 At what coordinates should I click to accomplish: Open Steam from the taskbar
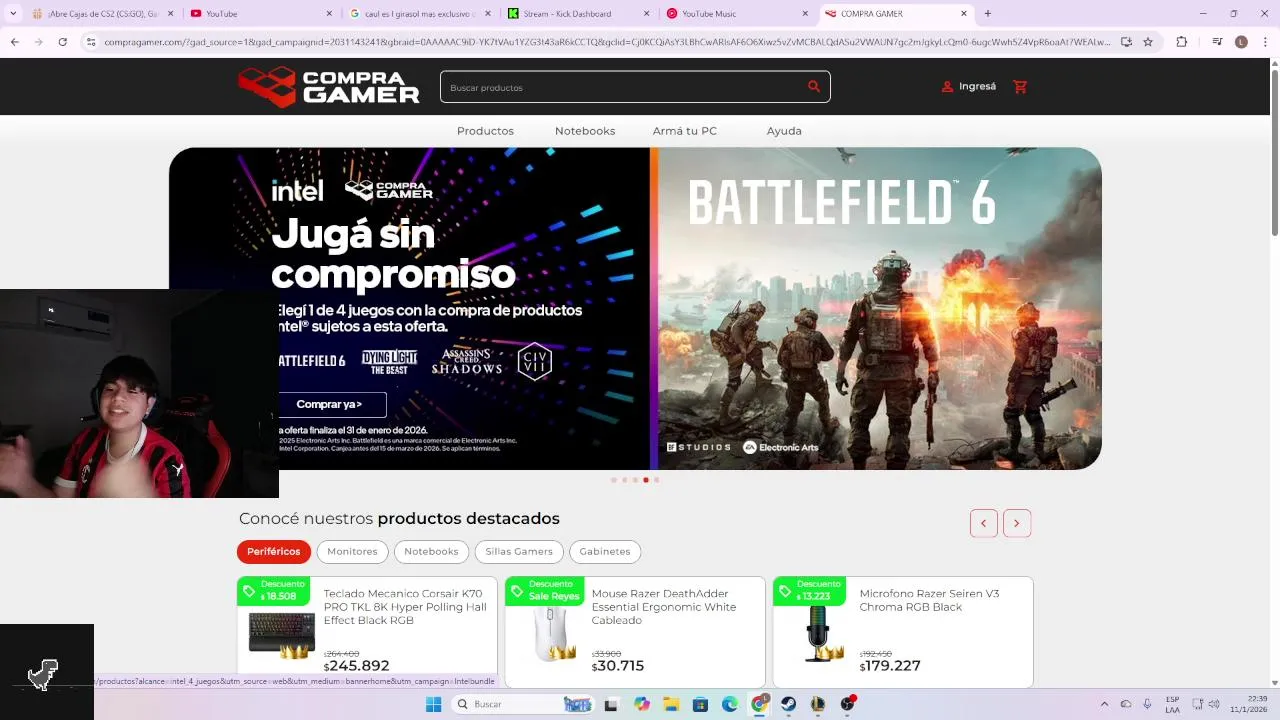click(x=789, y=704)
